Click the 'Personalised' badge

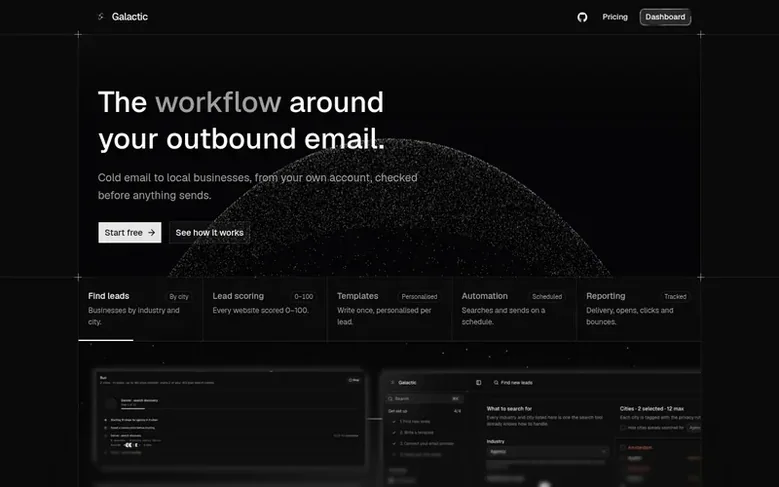point(419,297)
